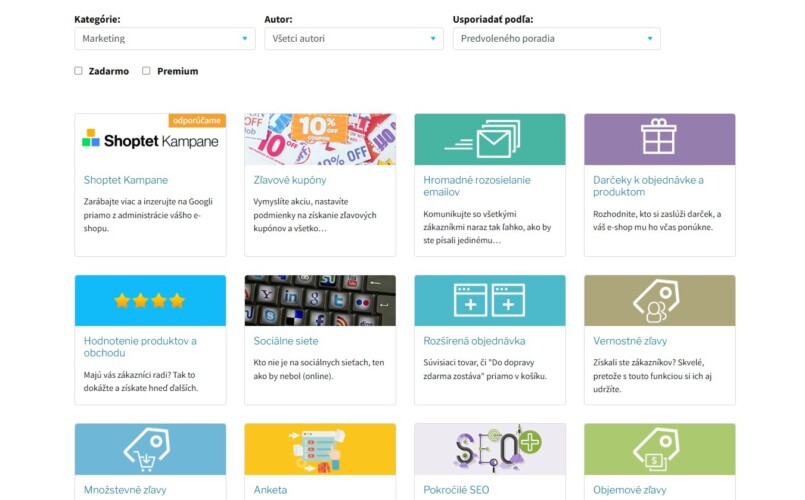Click the Zadarmo label text
Screen dimensions: 805x500
click(109, 71)
